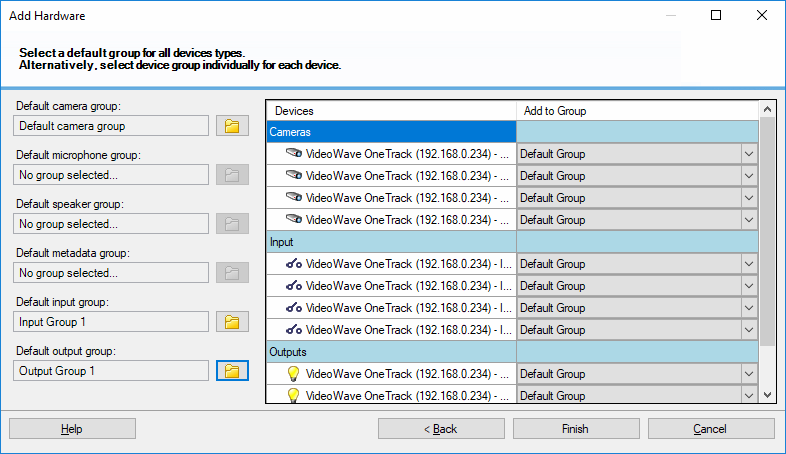Browse folder for default input group

[x=232, y=322]
